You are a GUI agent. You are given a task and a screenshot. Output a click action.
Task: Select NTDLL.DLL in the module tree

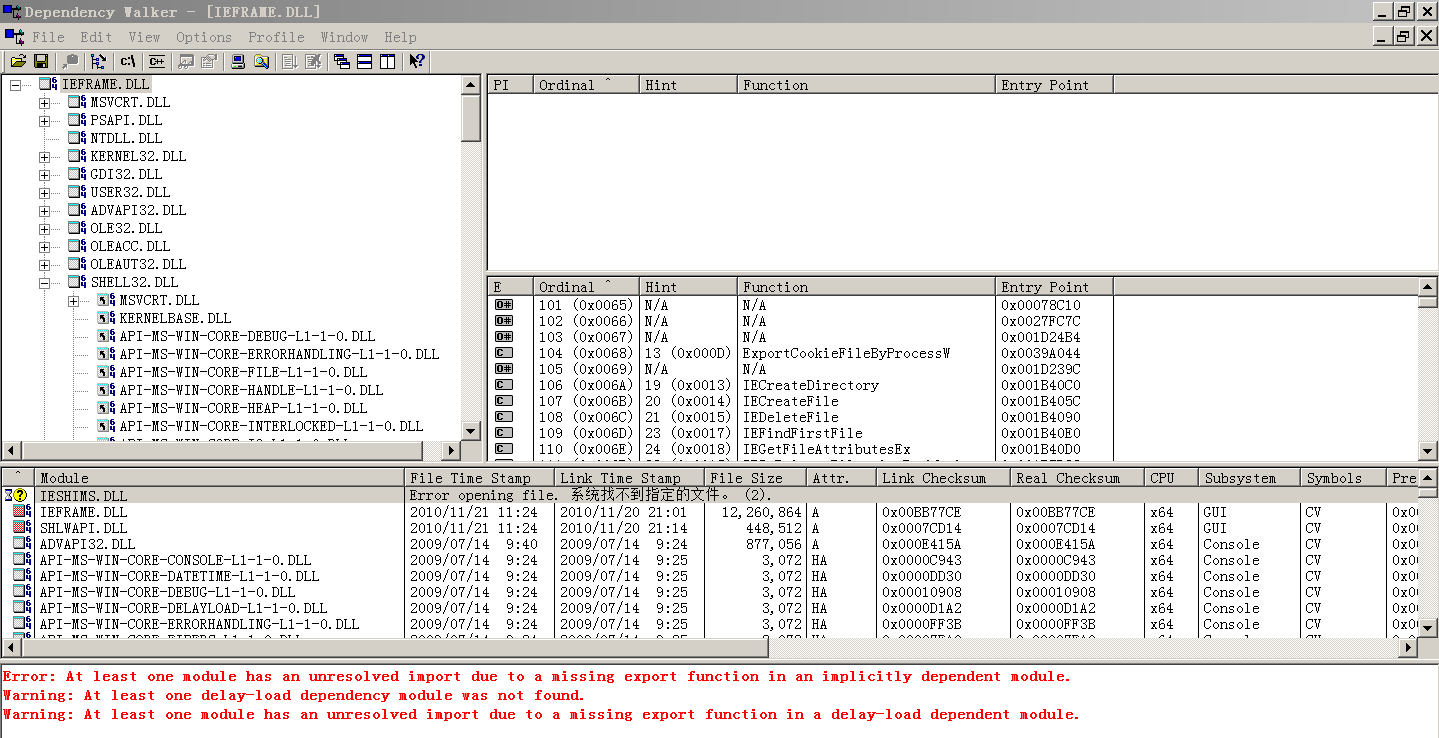tap(126, 138)
